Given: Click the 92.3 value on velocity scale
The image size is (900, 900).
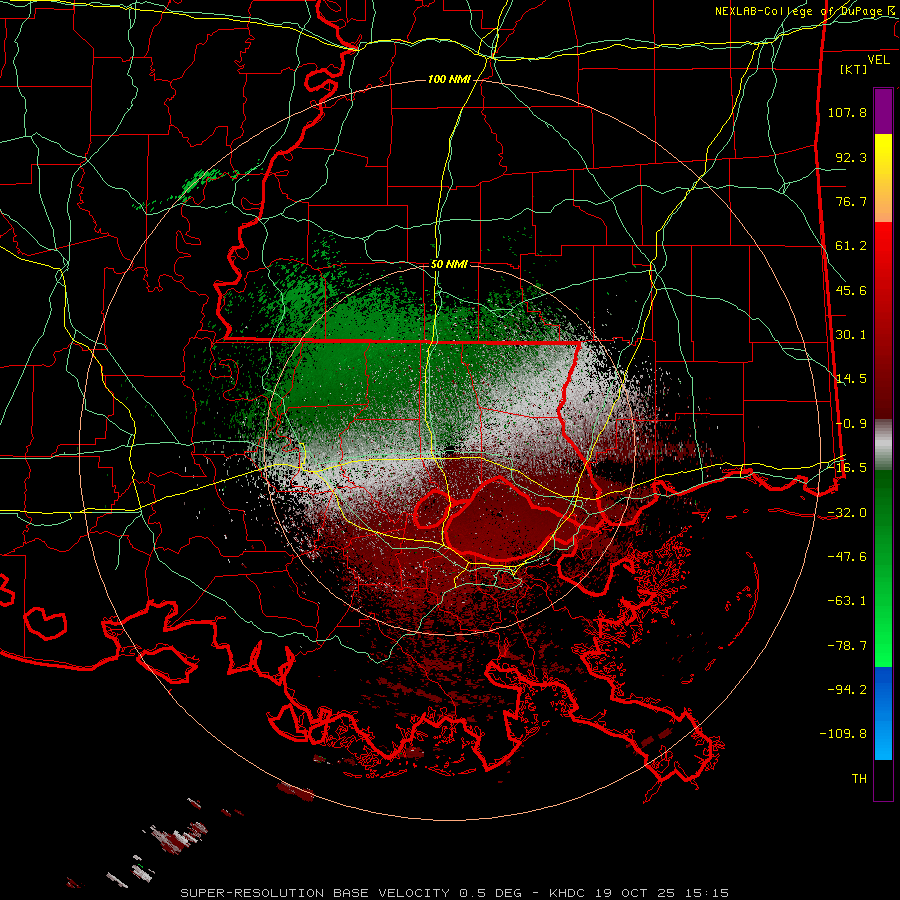Looking at the screenshot, I should pos(851,157).
